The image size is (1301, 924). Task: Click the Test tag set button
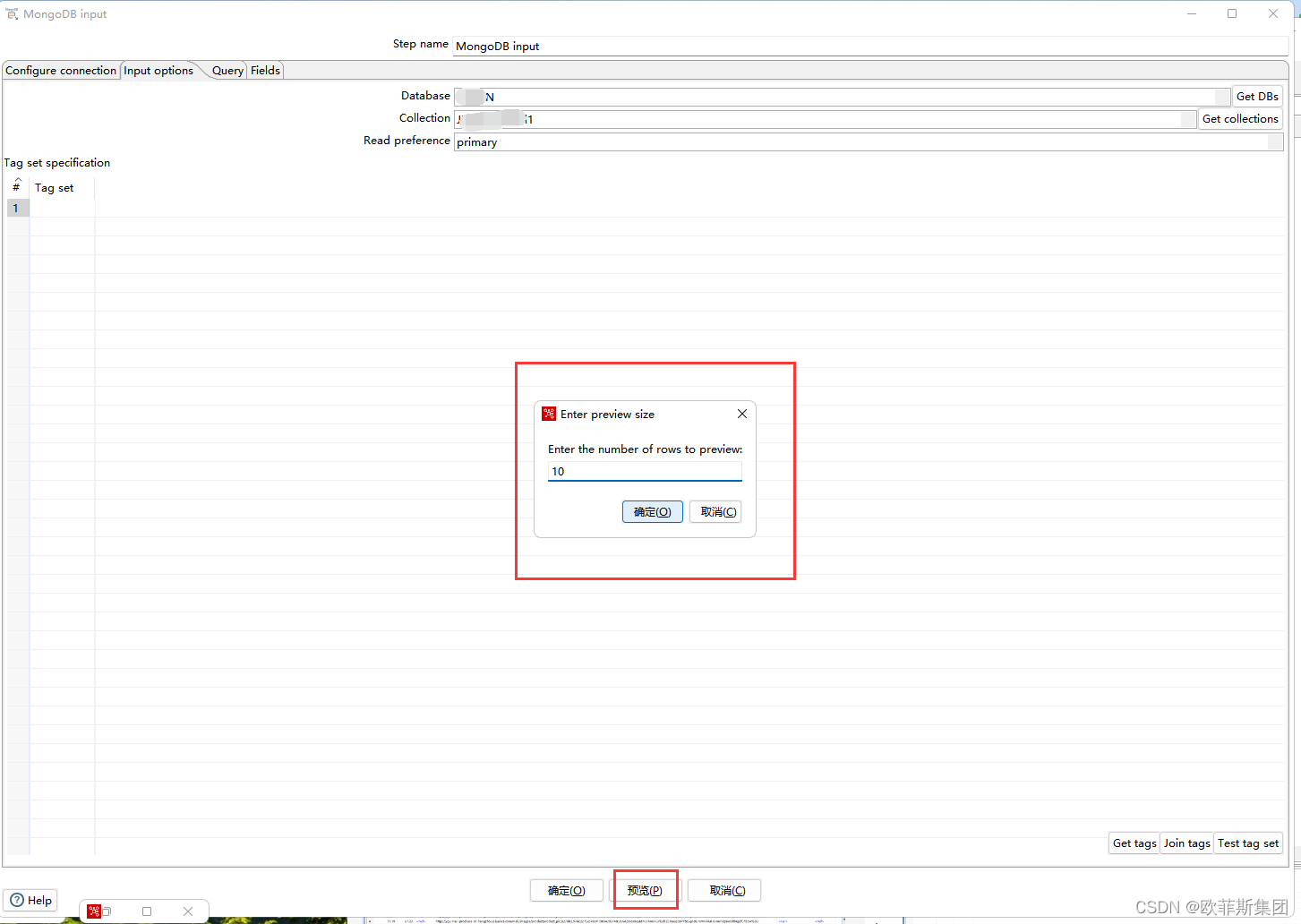point(1248,843)
